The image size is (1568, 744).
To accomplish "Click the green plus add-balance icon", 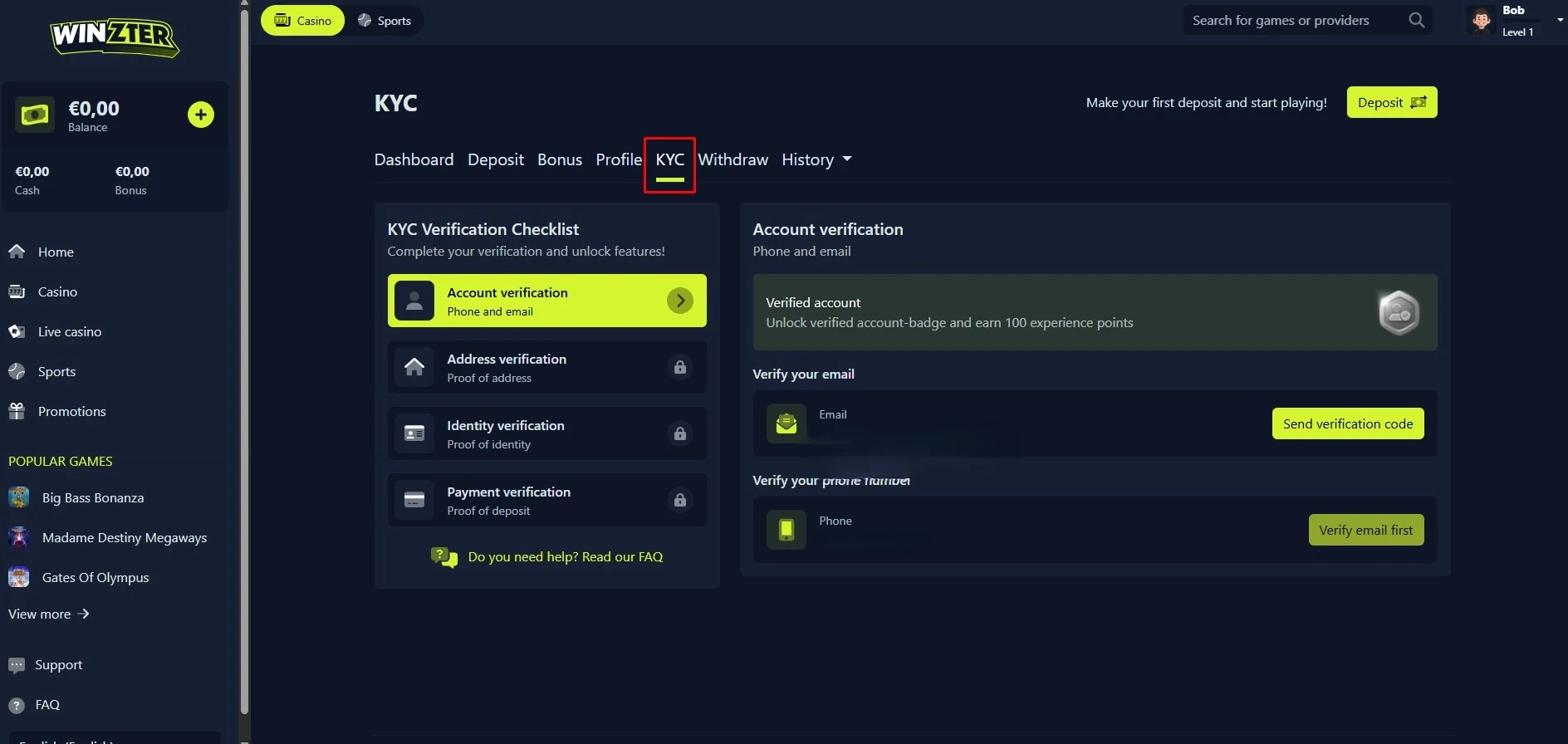I will click(x=200, y=115).
